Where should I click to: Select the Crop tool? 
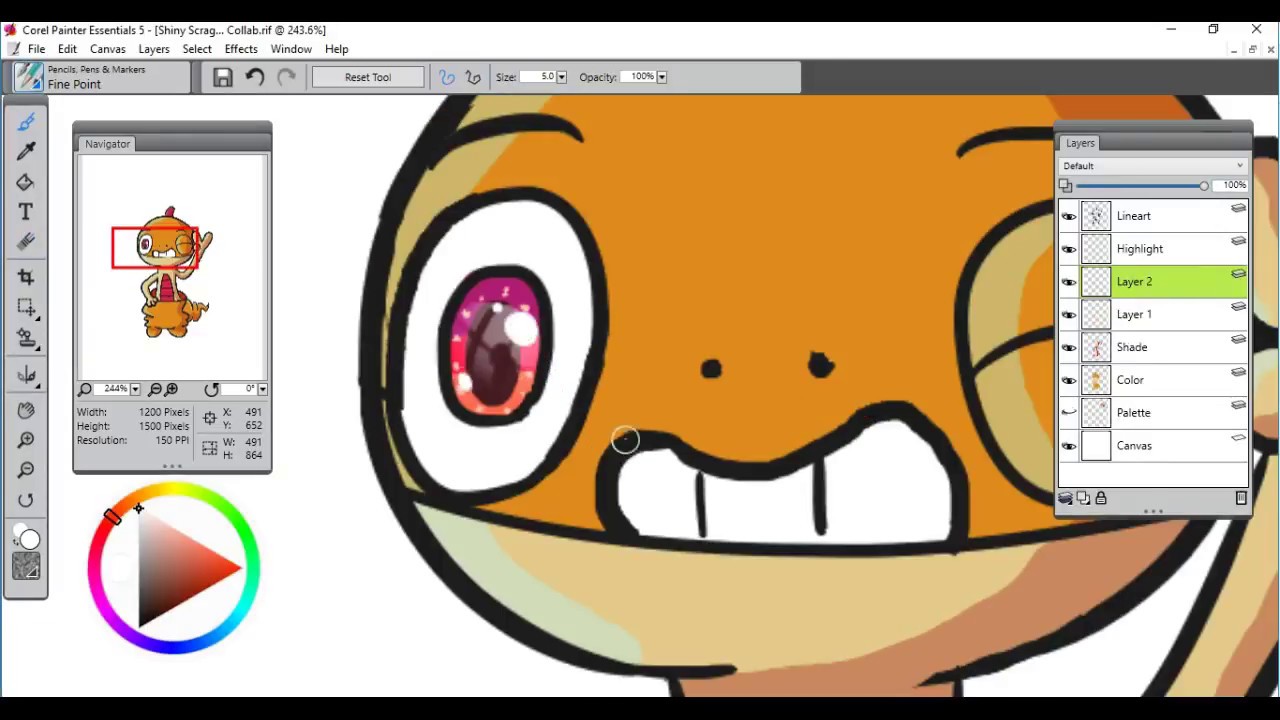pos(26,277)
